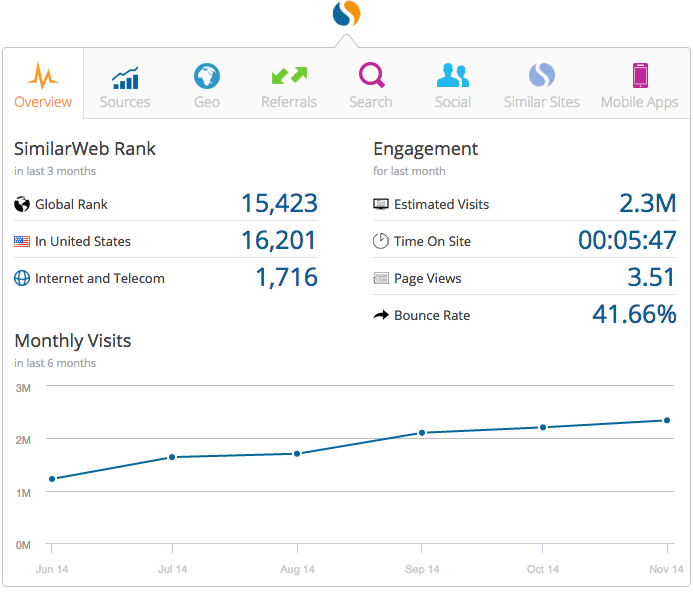
Task: Open the Geo globe icon
Action: pyautogui.click(x=207, y=76)
